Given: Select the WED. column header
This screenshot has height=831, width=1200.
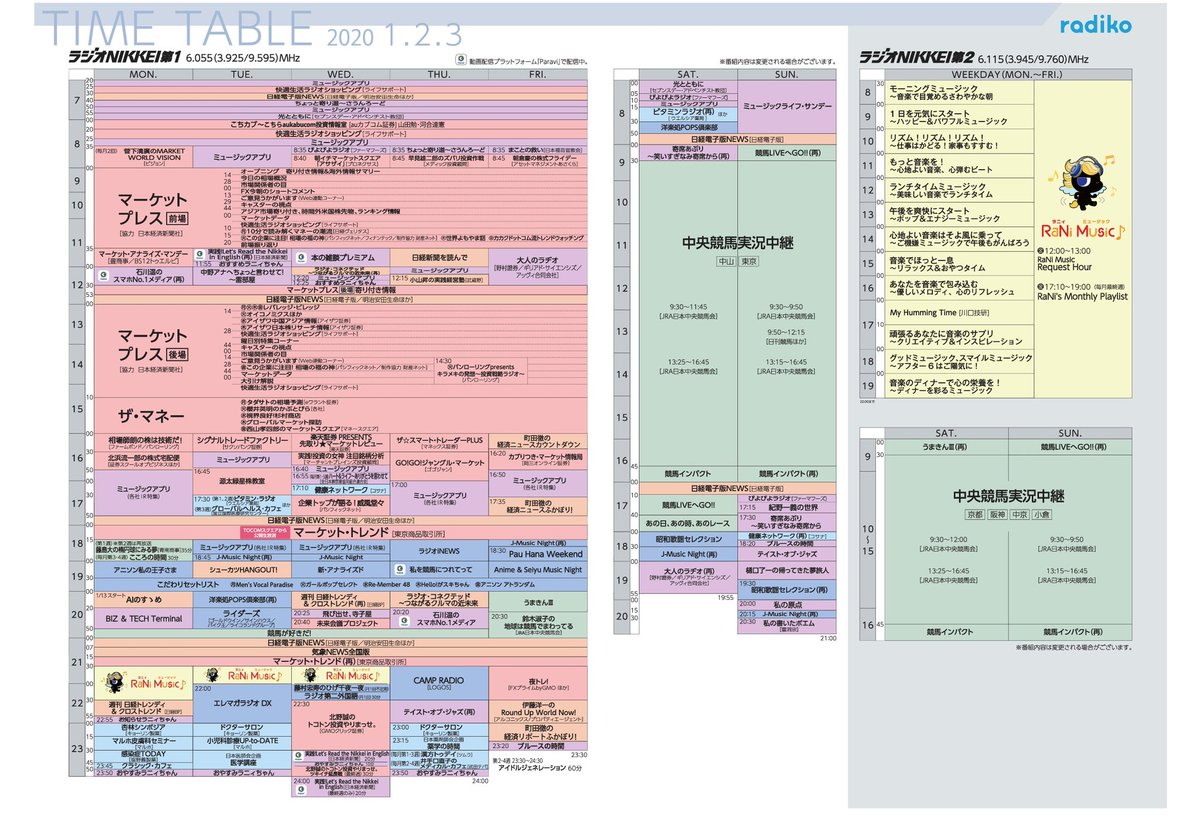Looking at the screenshot, I should (339, 74).
